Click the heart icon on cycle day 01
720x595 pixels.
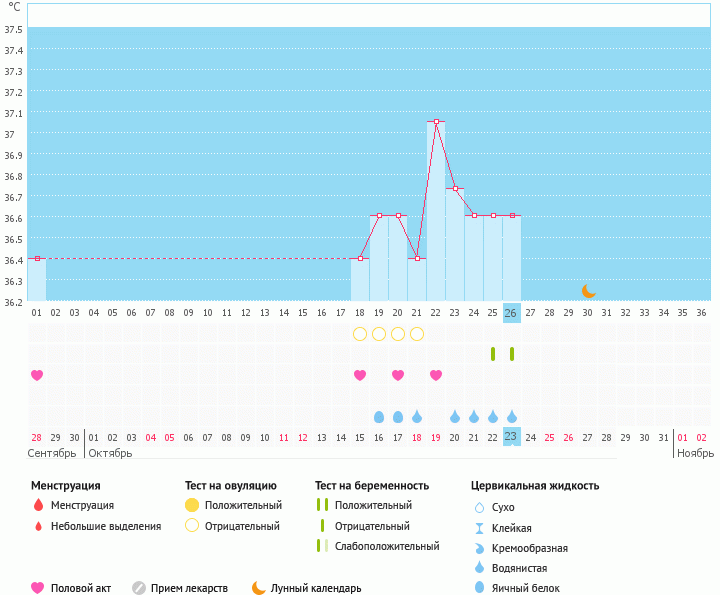point(37,375)
